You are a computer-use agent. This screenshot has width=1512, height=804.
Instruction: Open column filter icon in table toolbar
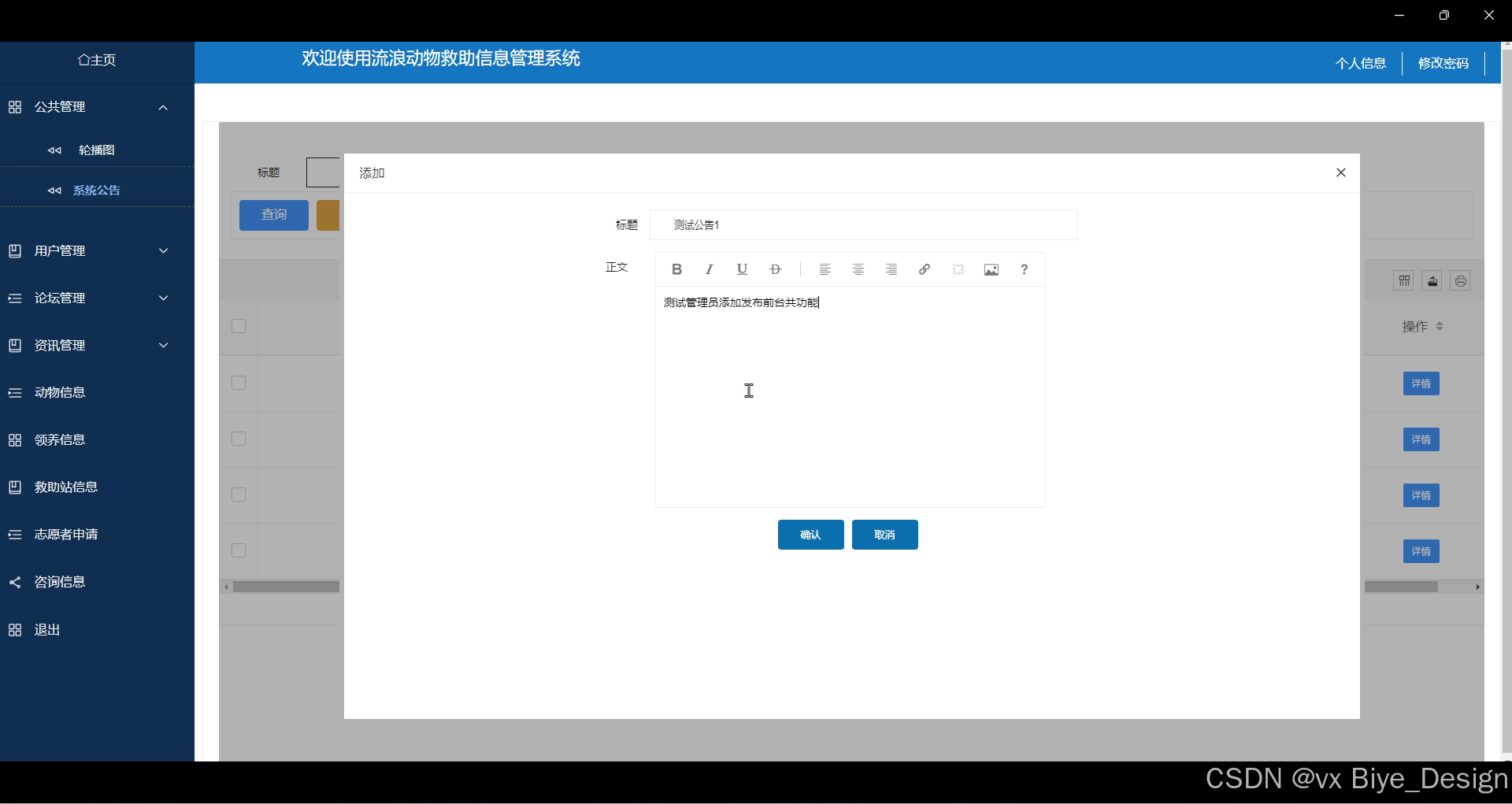(1404, 281)
